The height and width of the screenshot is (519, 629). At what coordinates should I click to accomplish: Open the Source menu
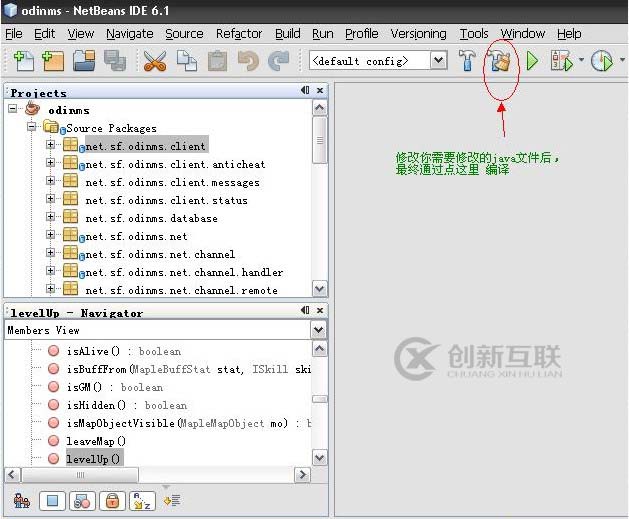(184, 34)
